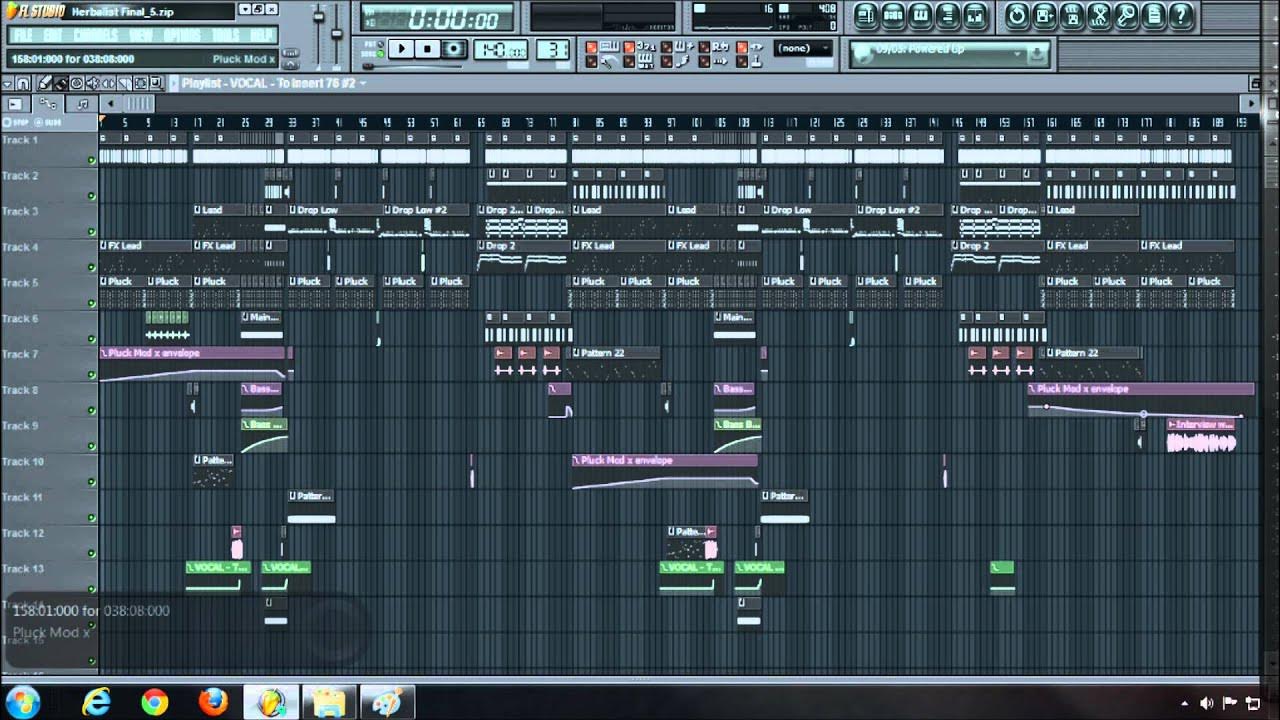Open the volume control in system tray

point(1206,703)
